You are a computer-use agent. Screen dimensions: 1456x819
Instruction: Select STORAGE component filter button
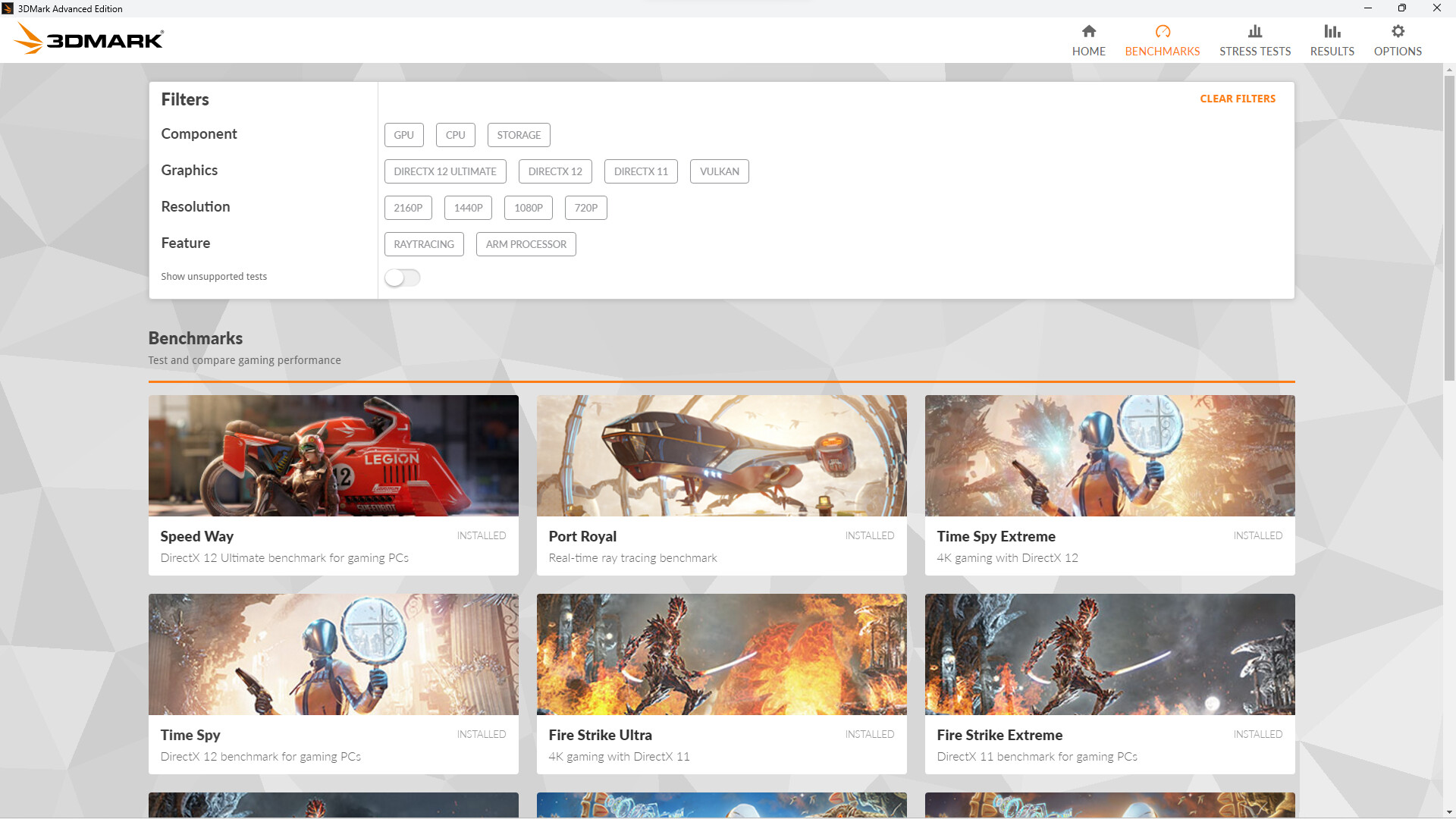point(518,135)
